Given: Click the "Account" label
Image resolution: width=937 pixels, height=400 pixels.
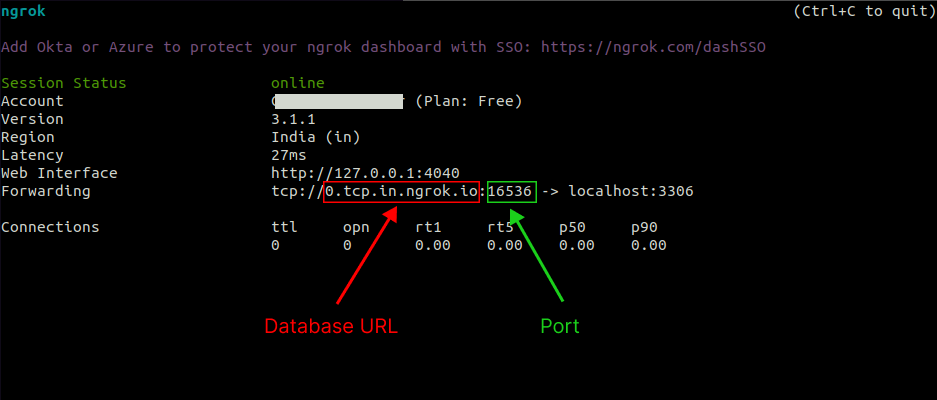Looking at the screenshot, I should pyautogui.click(x=32, y=101).
